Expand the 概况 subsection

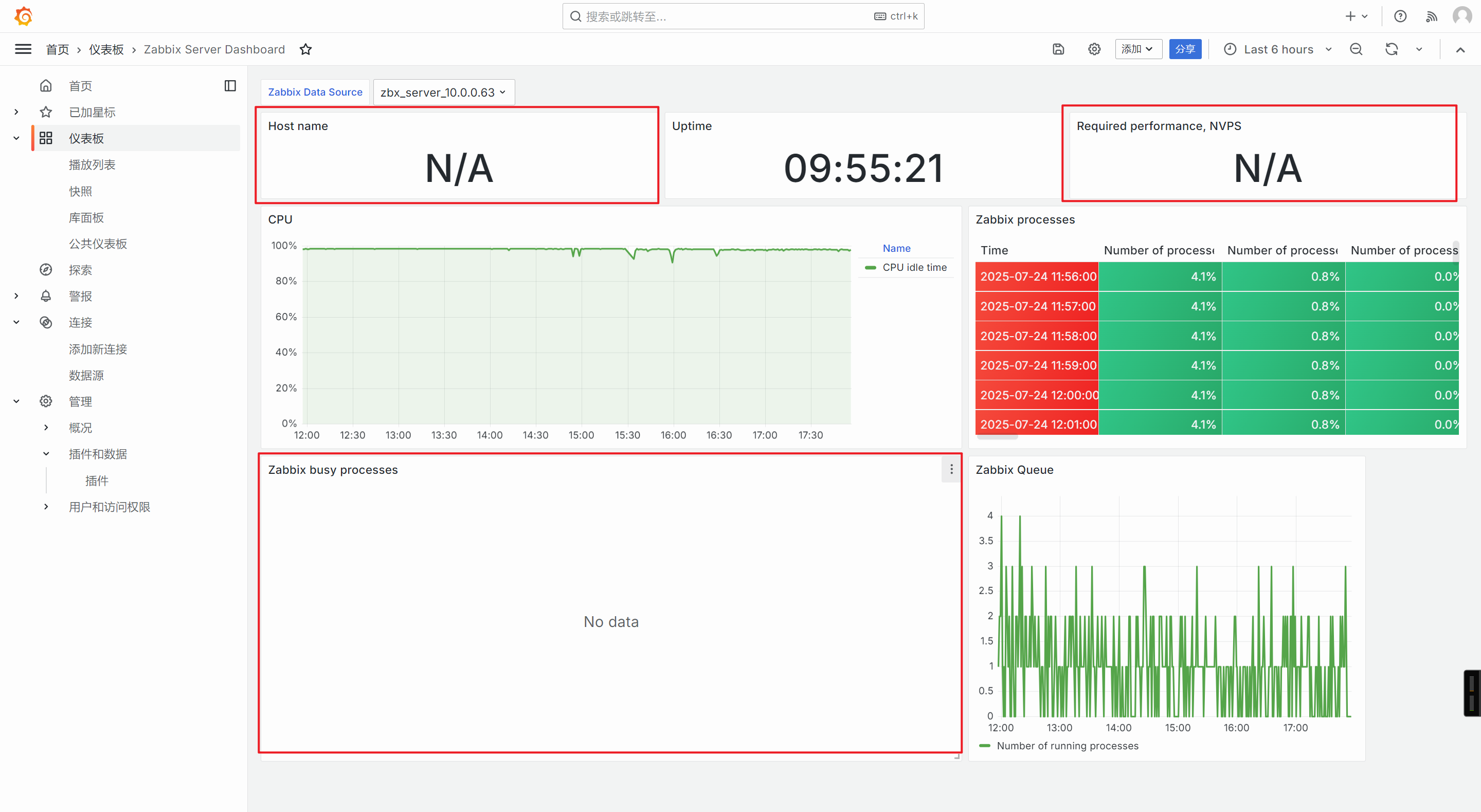click(x=46, y=428)
